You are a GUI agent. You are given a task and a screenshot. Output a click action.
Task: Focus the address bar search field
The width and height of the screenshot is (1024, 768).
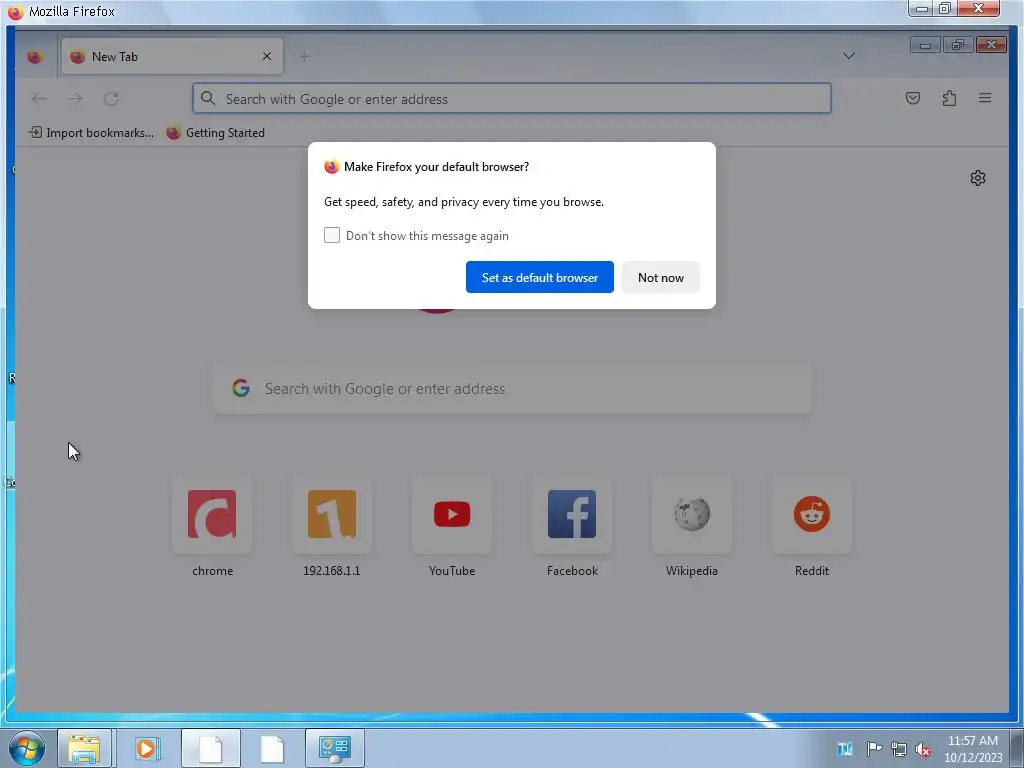[x=511, y=99]
